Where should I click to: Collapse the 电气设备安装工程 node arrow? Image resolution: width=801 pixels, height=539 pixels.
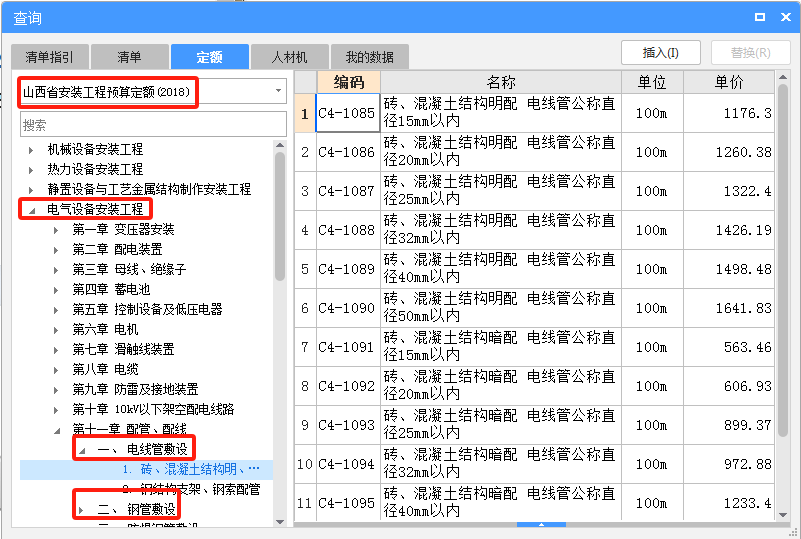click(x=32, y=210)
